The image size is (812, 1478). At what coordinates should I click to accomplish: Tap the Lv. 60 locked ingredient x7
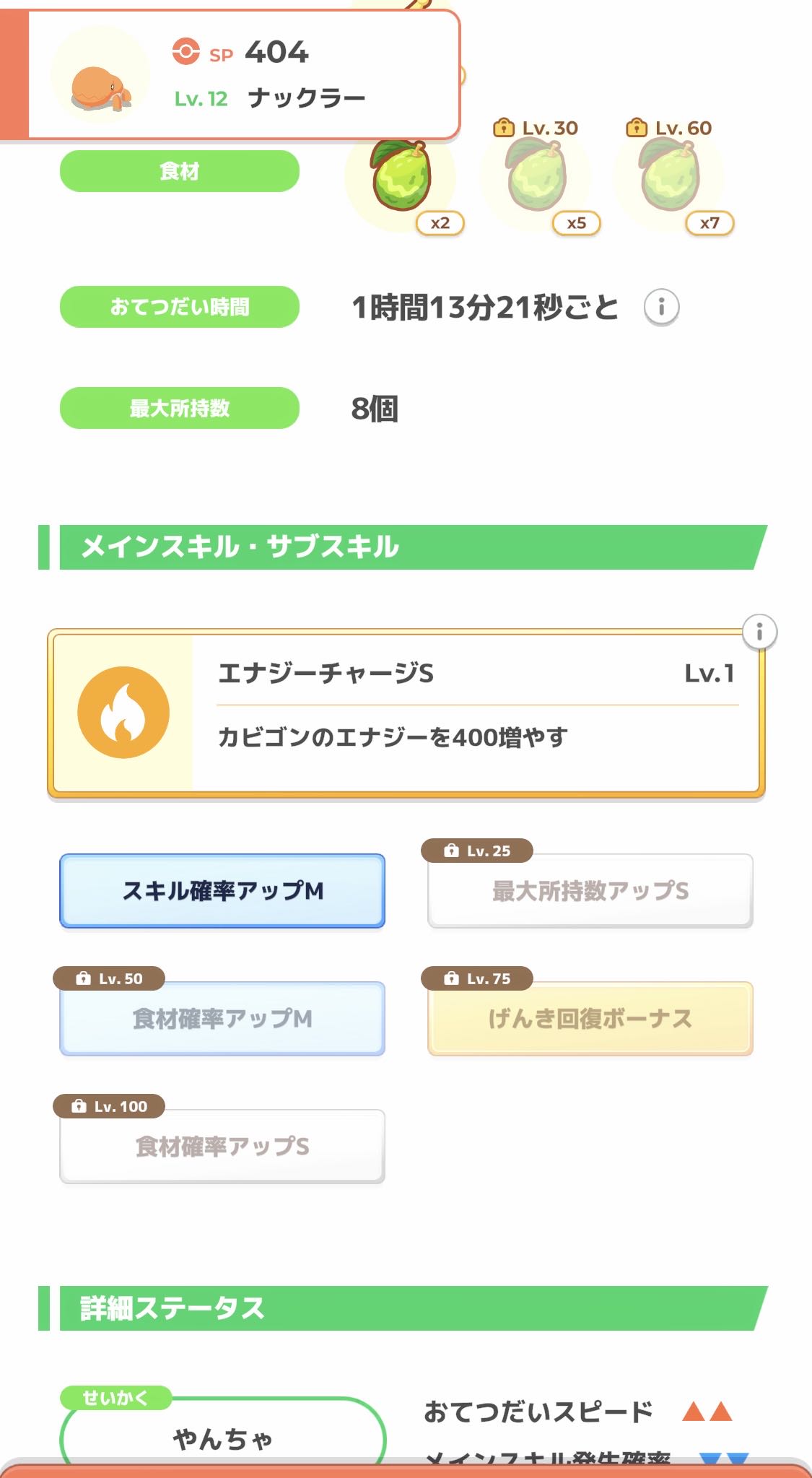(669, 178)
